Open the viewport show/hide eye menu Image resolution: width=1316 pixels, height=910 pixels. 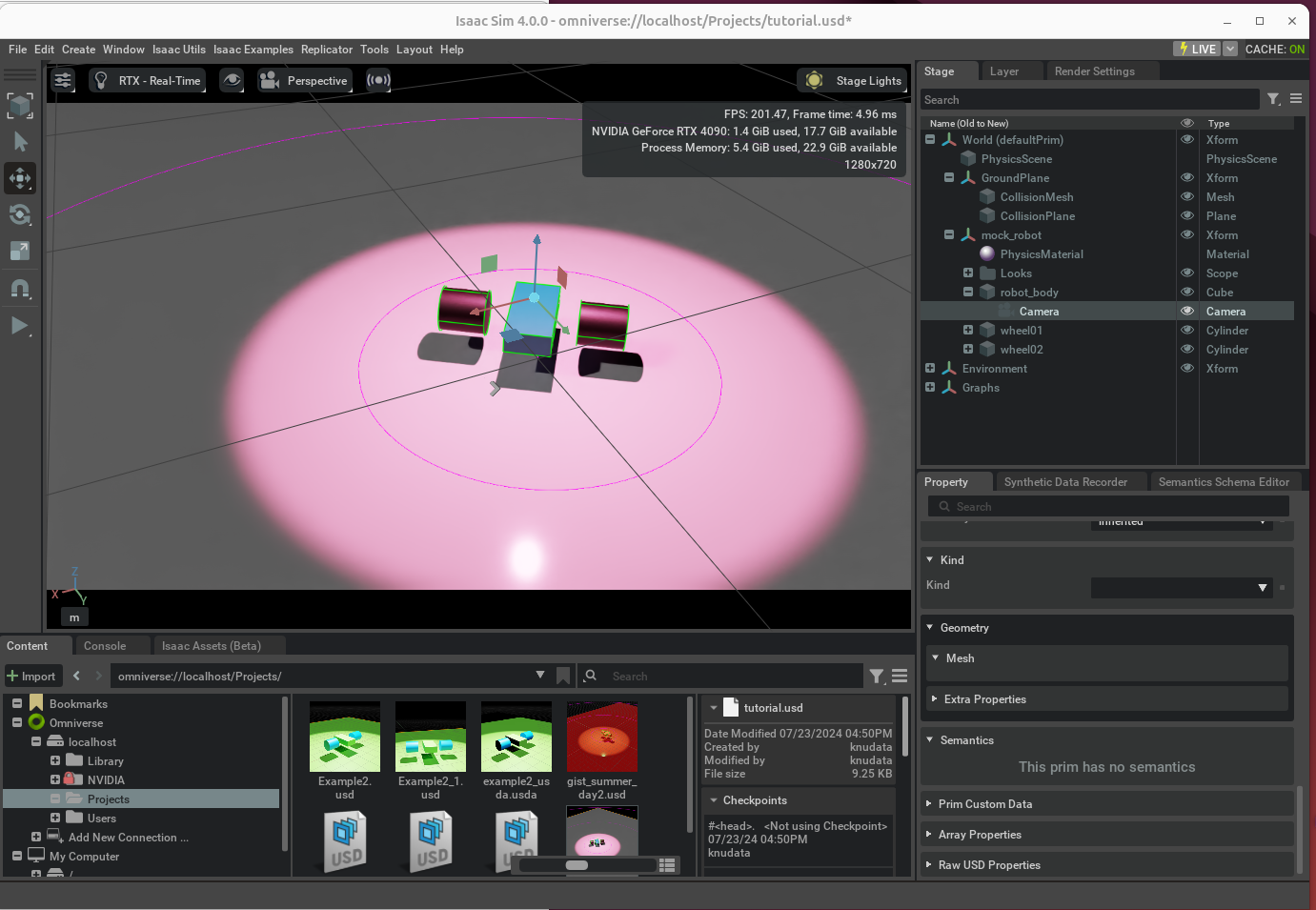point(232,80)
